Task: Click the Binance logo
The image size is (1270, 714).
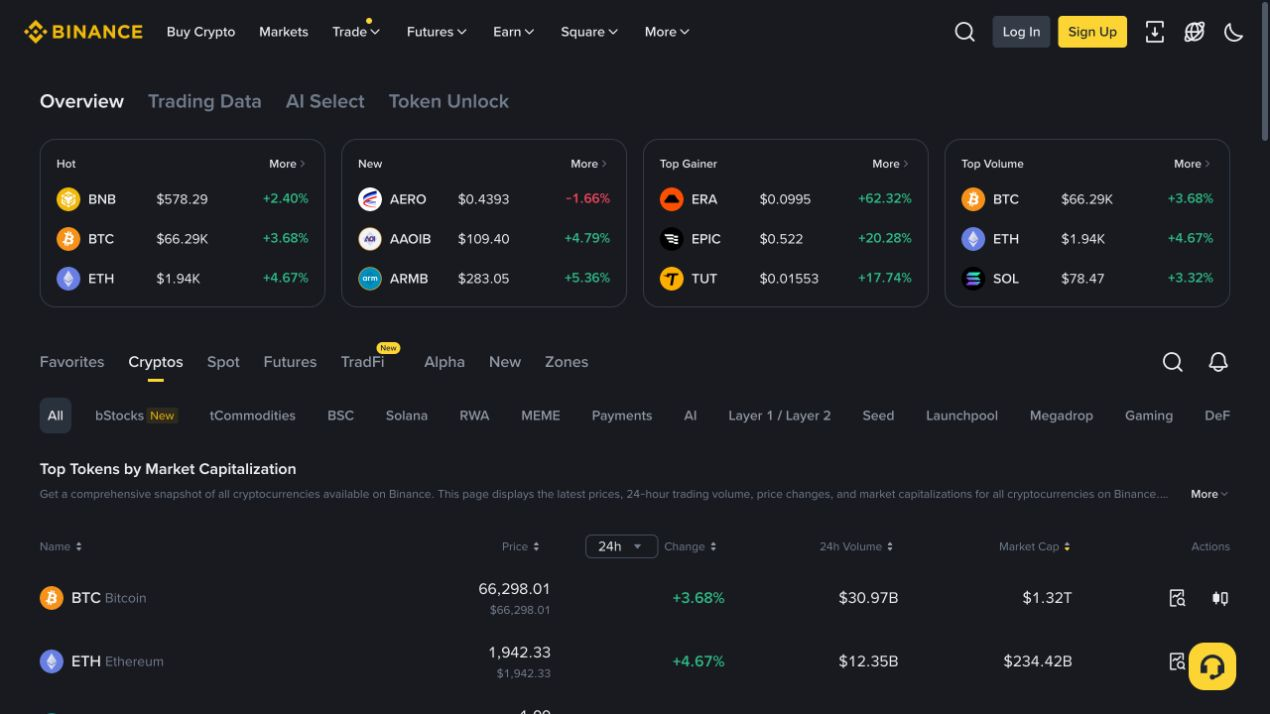Action: pos(83,32)
